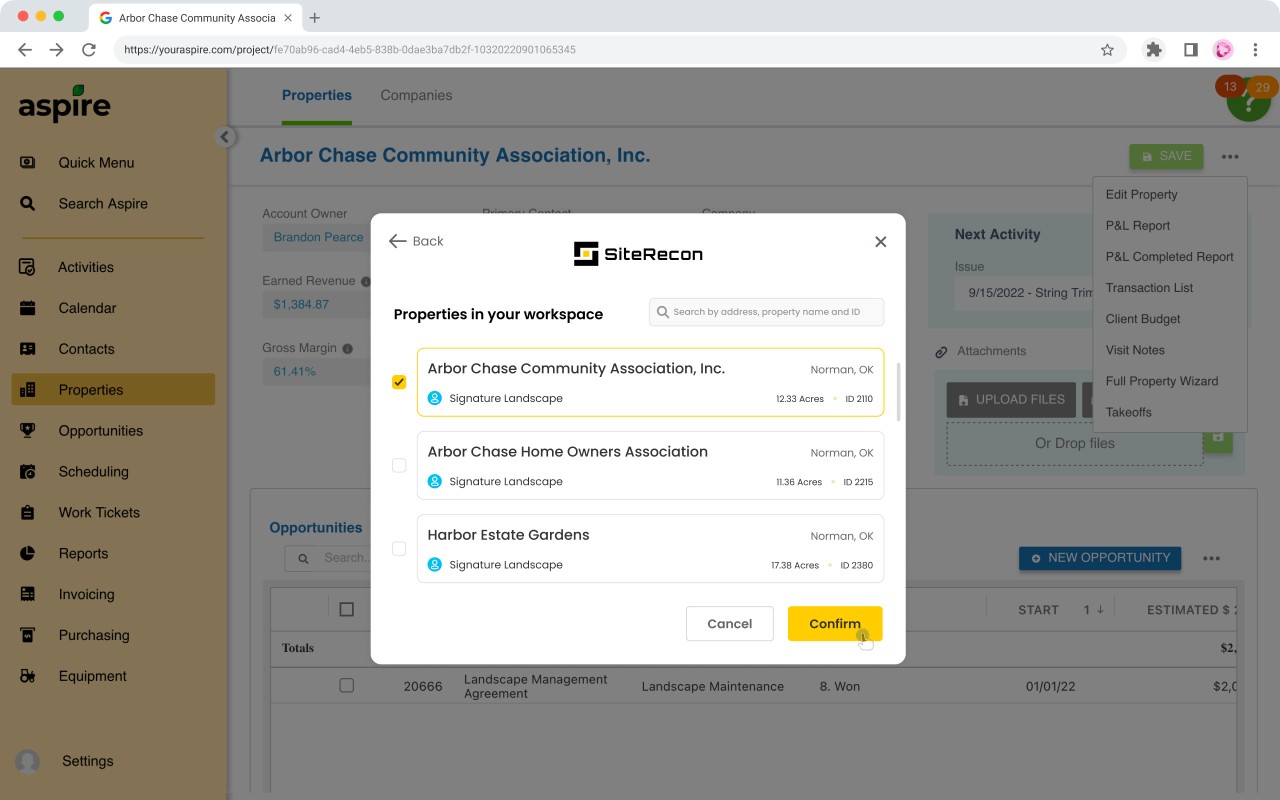Choose Visit Notes from the menu
Screen dimensions: 1280x800
coord(1135,350)
